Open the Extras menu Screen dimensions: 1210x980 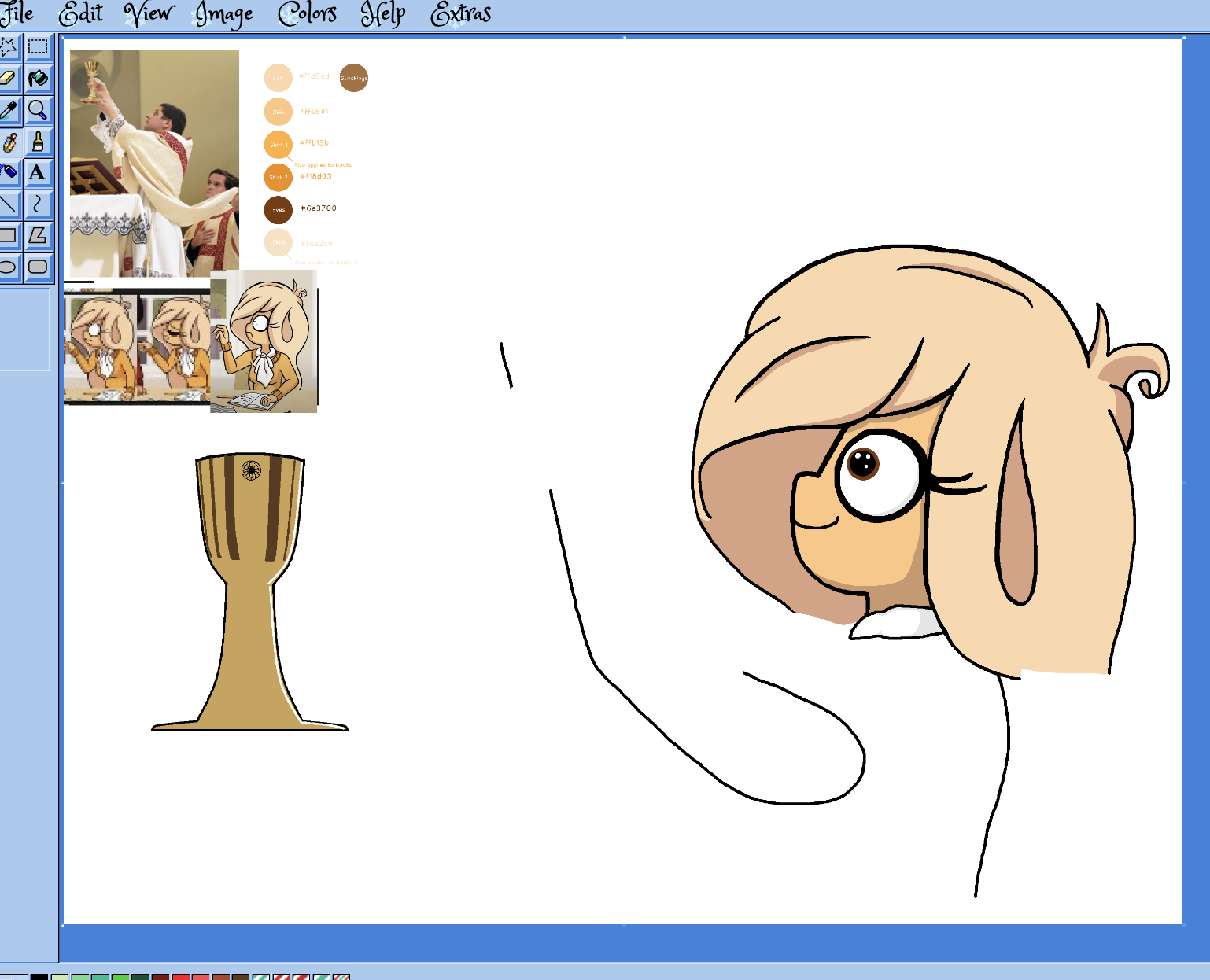click(x=460, y=13)
